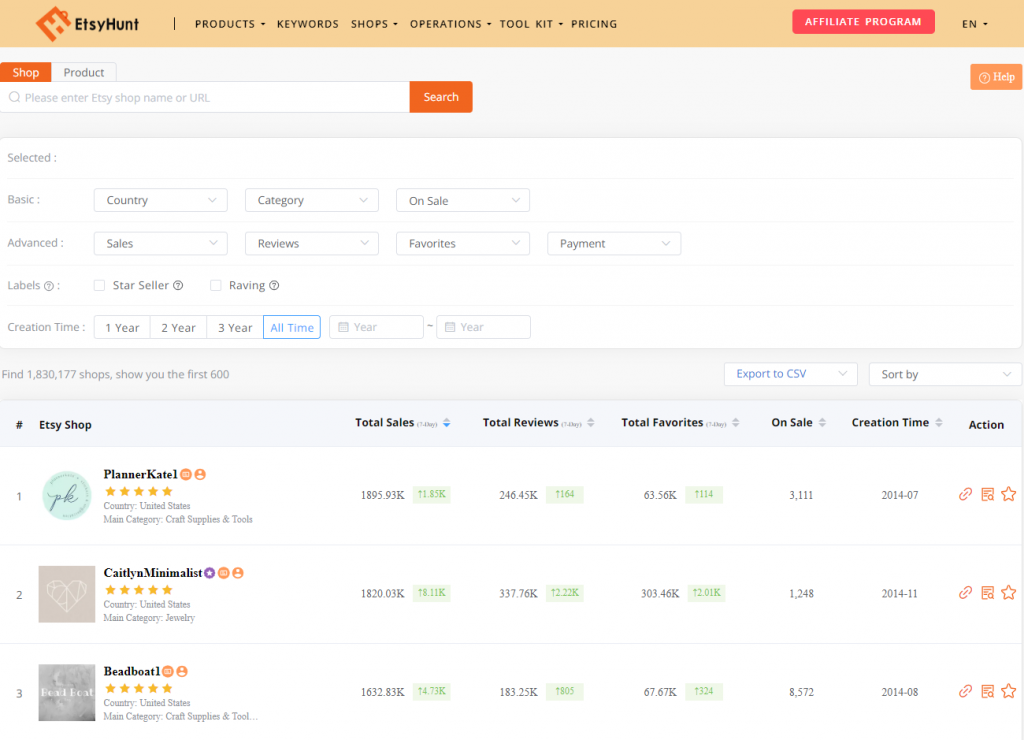This screenshot has height=740, width=1024.
Task: Open the Country dropdown
Action: point(160,199)
